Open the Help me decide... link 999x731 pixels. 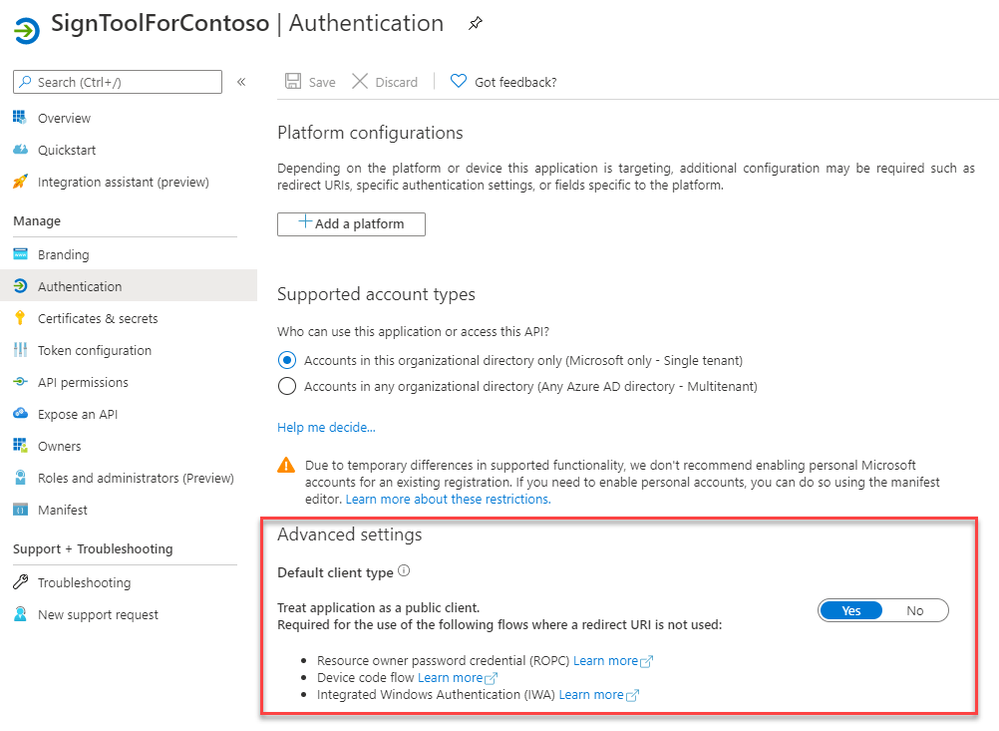coord(326,427)
